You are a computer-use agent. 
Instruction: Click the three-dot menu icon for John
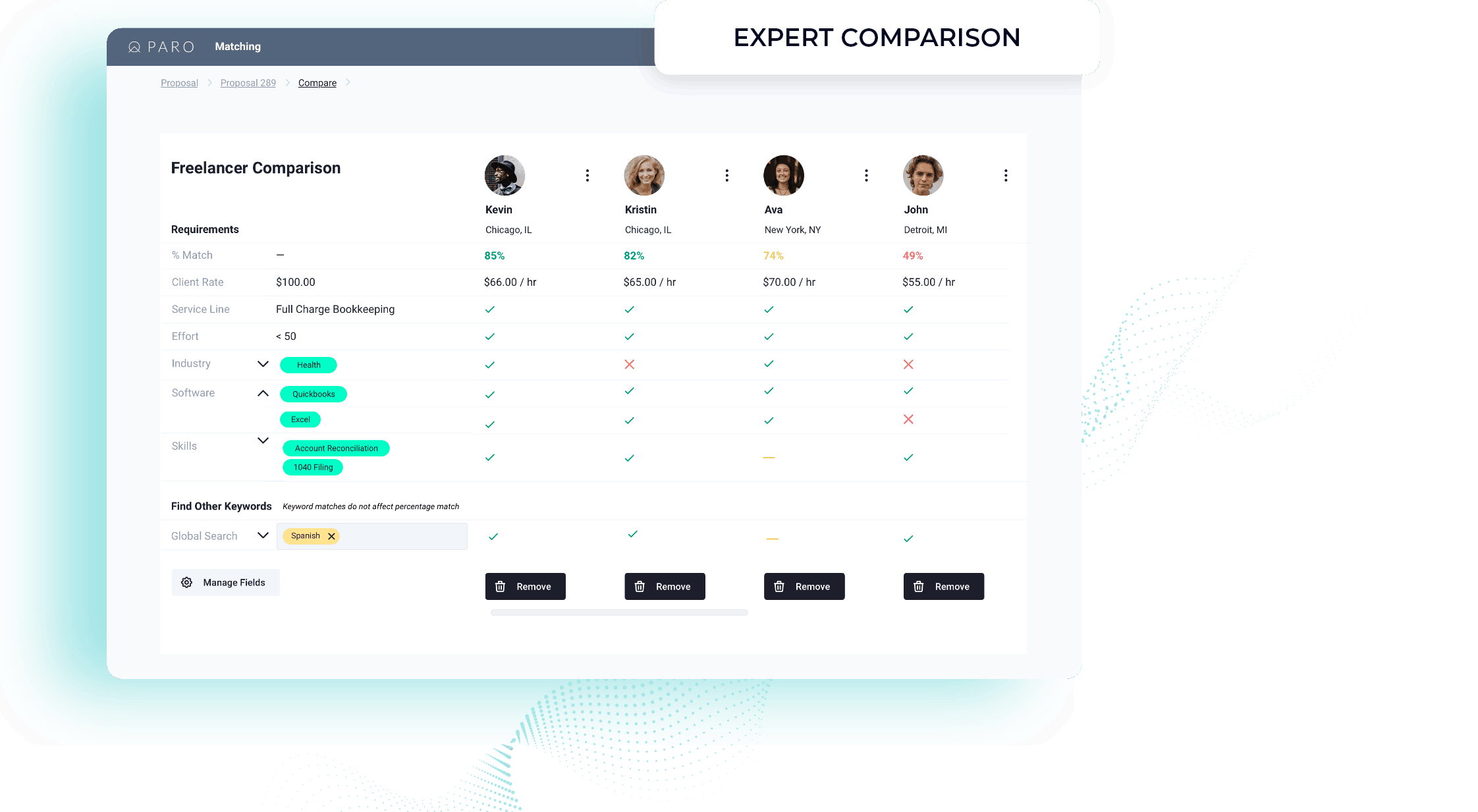[1005, 174]
